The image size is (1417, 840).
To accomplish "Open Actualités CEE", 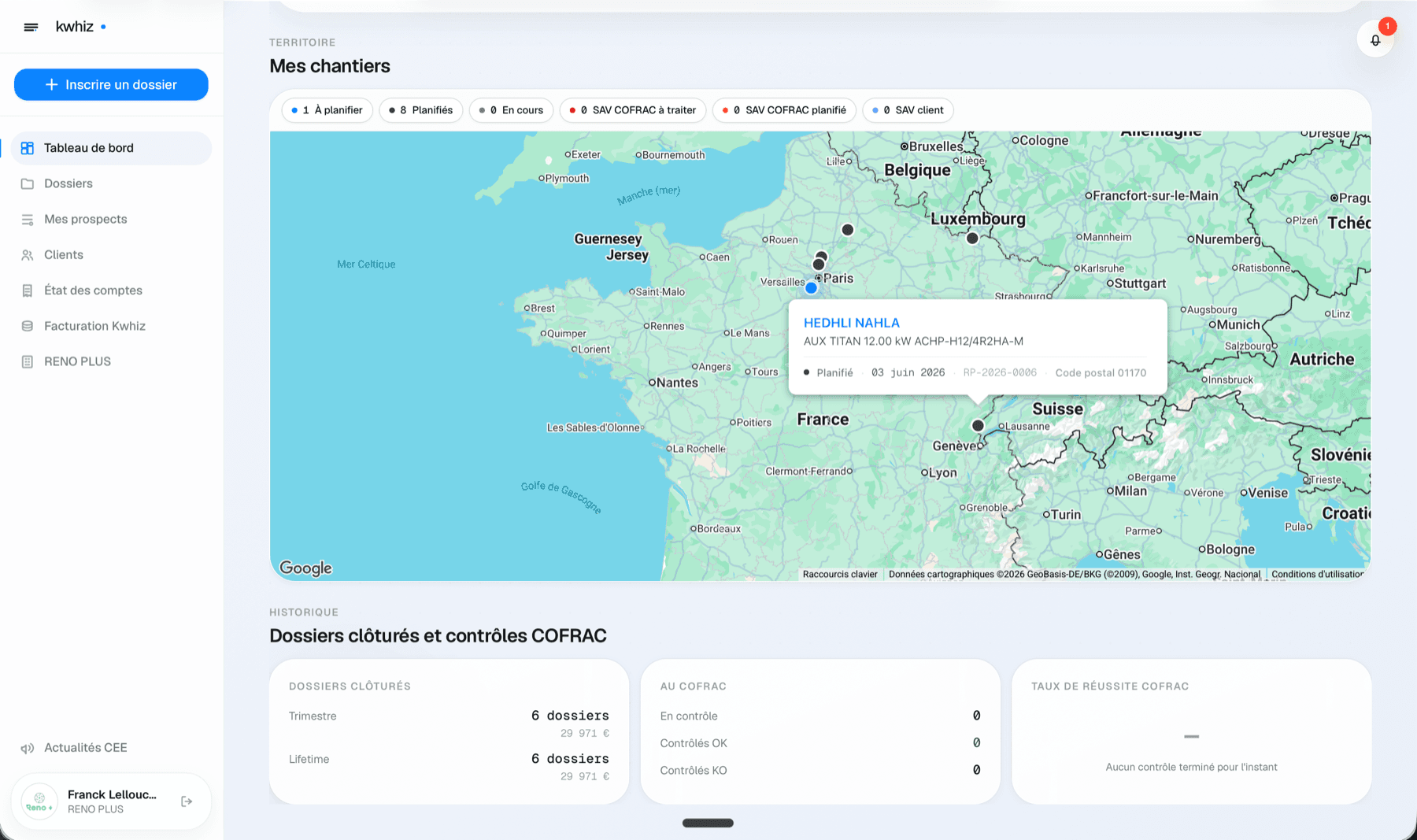I will click(111, 748).
